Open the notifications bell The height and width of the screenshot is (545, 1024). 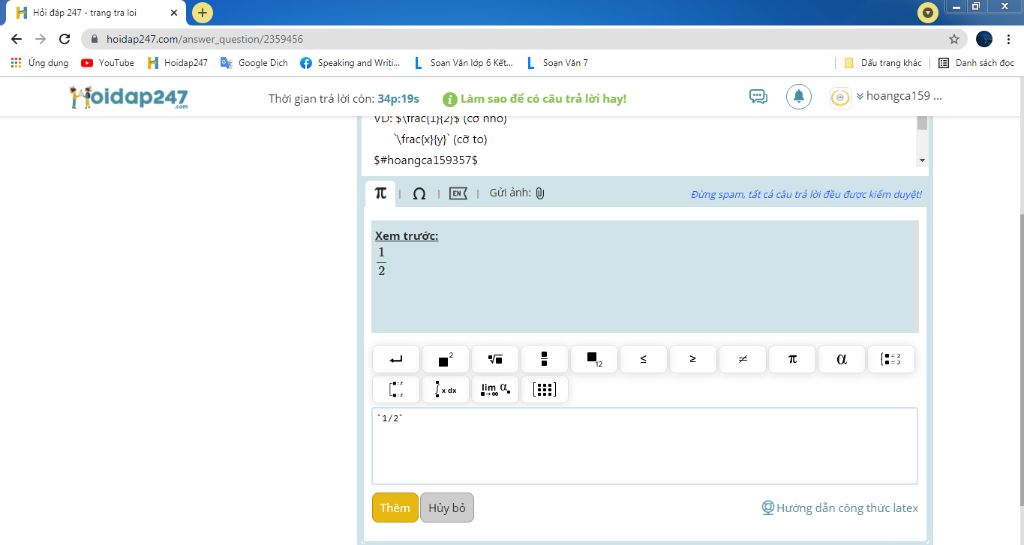(x=798, y=97)
